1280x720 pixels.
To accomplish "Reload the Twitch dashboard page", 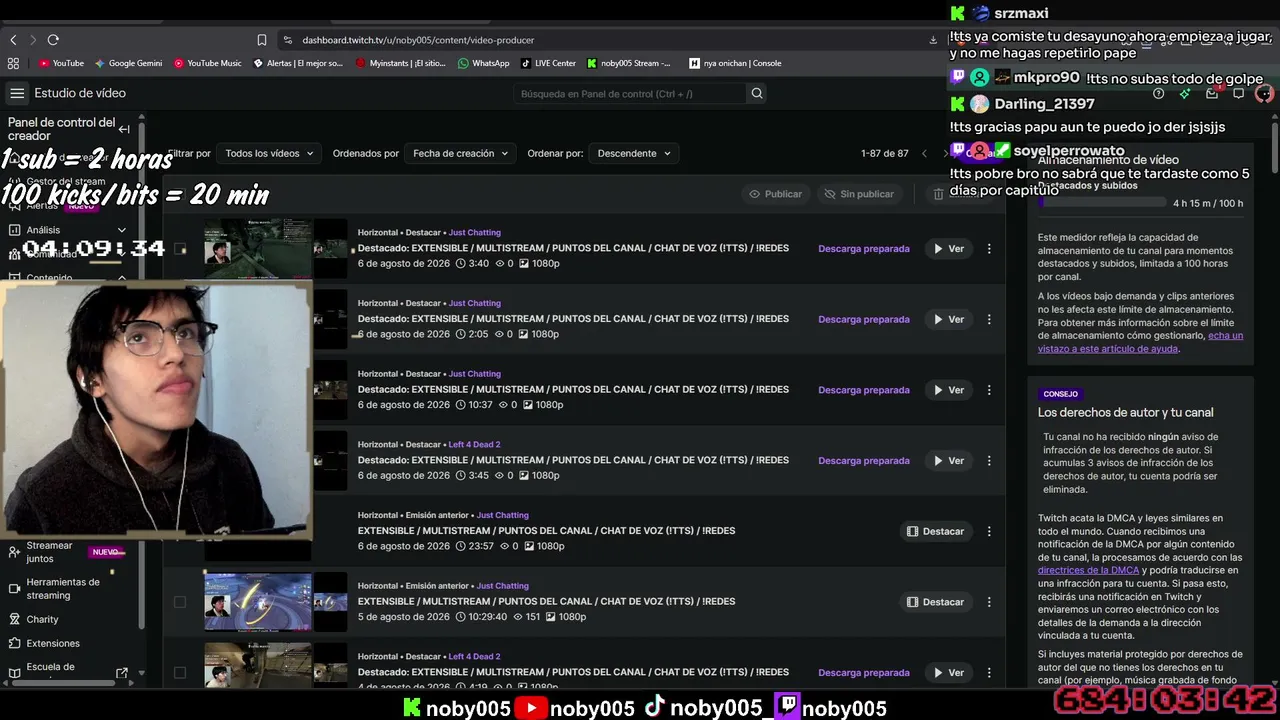I will 53,40.
